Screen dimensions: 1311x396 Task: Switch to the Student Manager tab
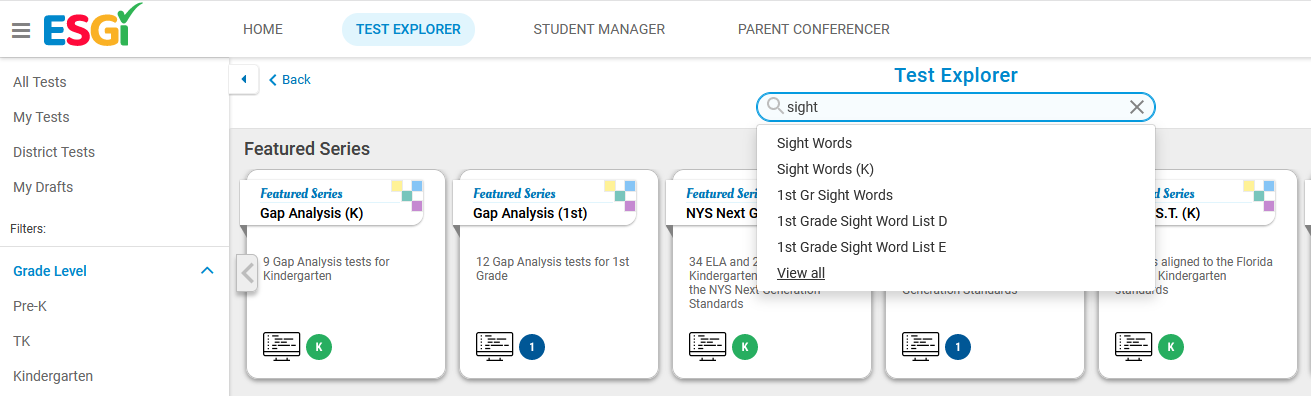[x=599, y=29]
